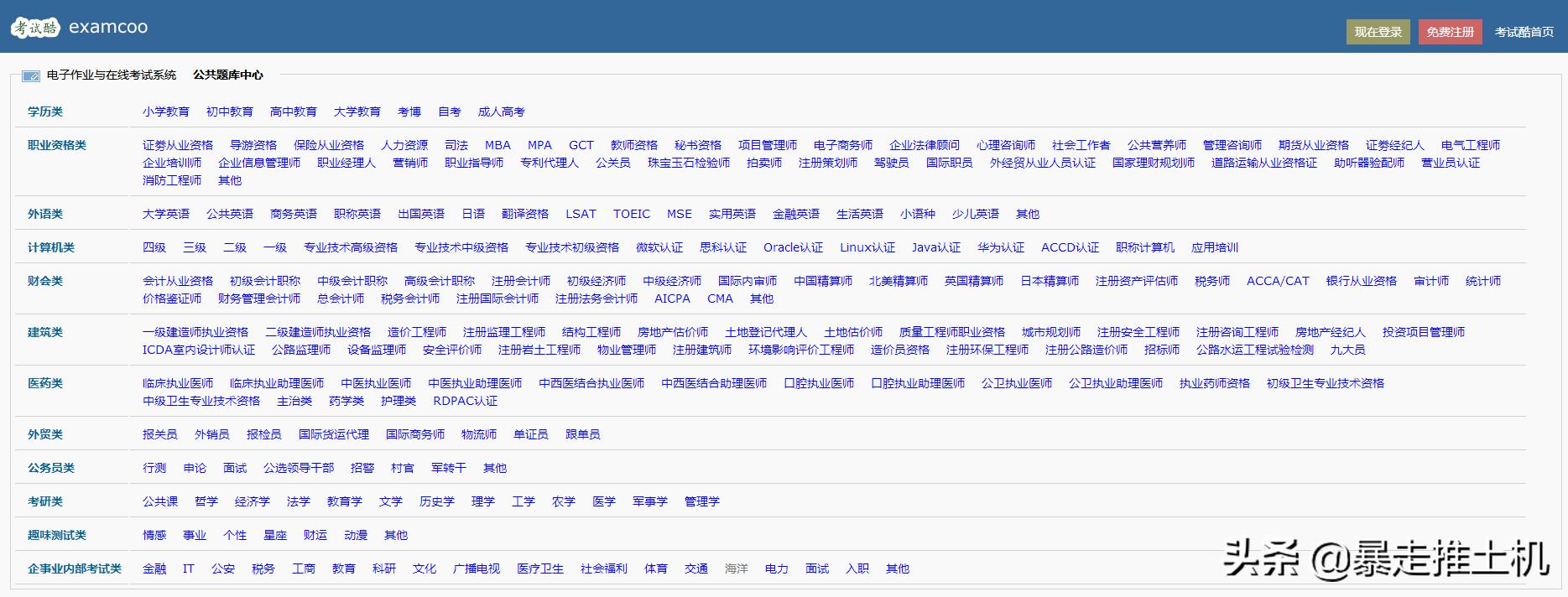1568x597 pixels.
Task: Choose Oracle认证 link
Action: click(x=794, y=247)
